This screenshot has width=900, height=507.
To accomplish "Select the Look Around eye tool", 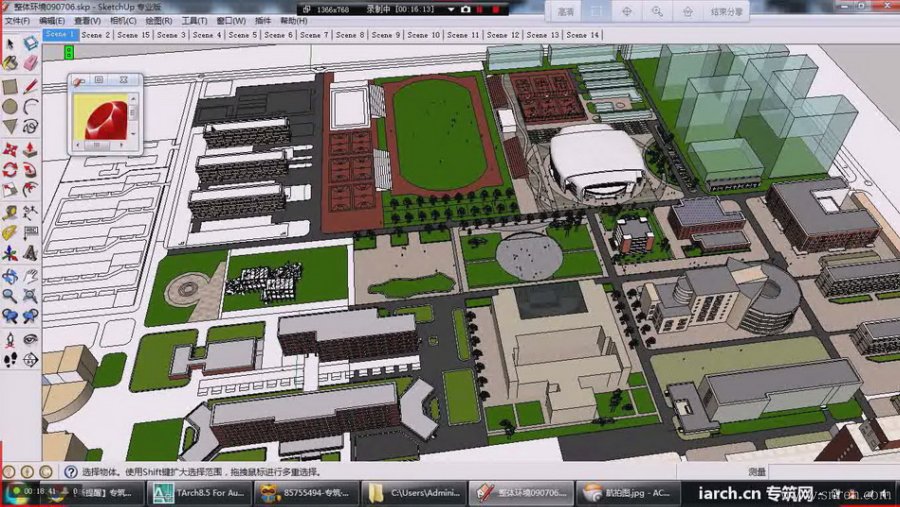I will (30, 339).
